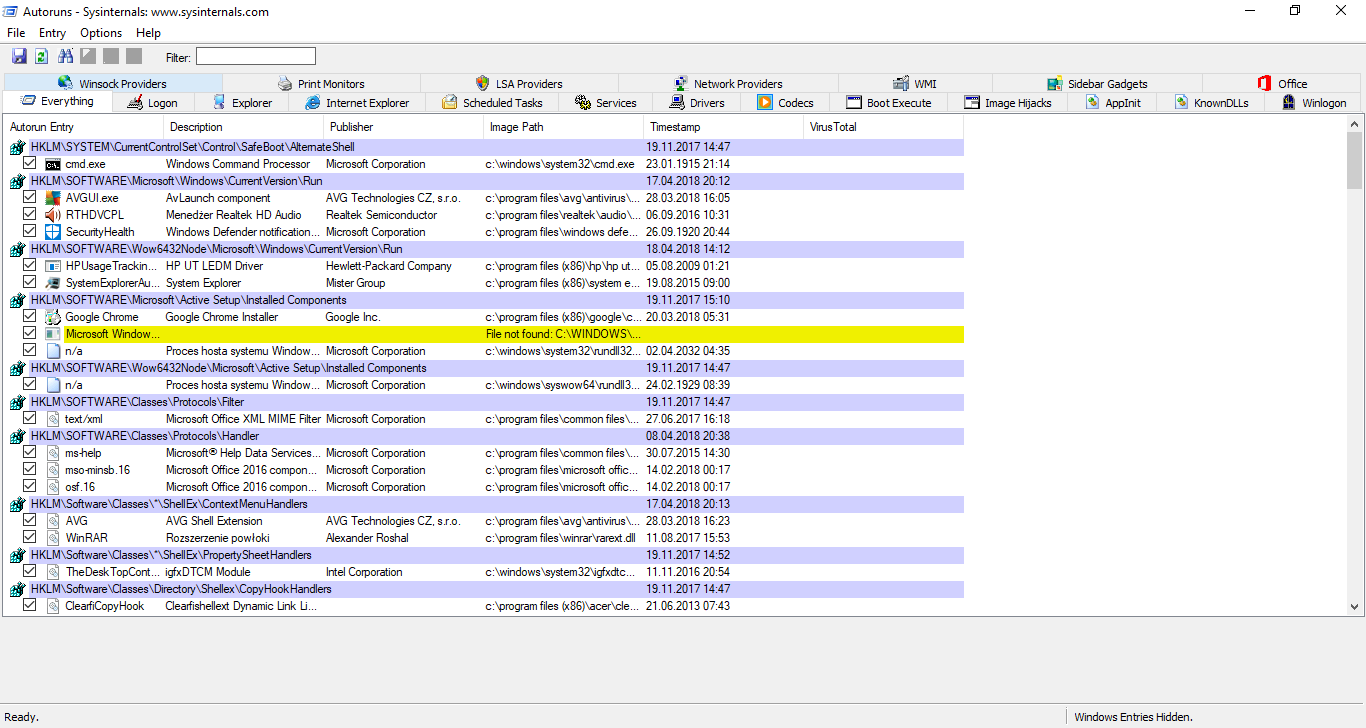Switch to the WMI tab
The height and width of the screenshot is (728, 1366).
pos(914,84)
